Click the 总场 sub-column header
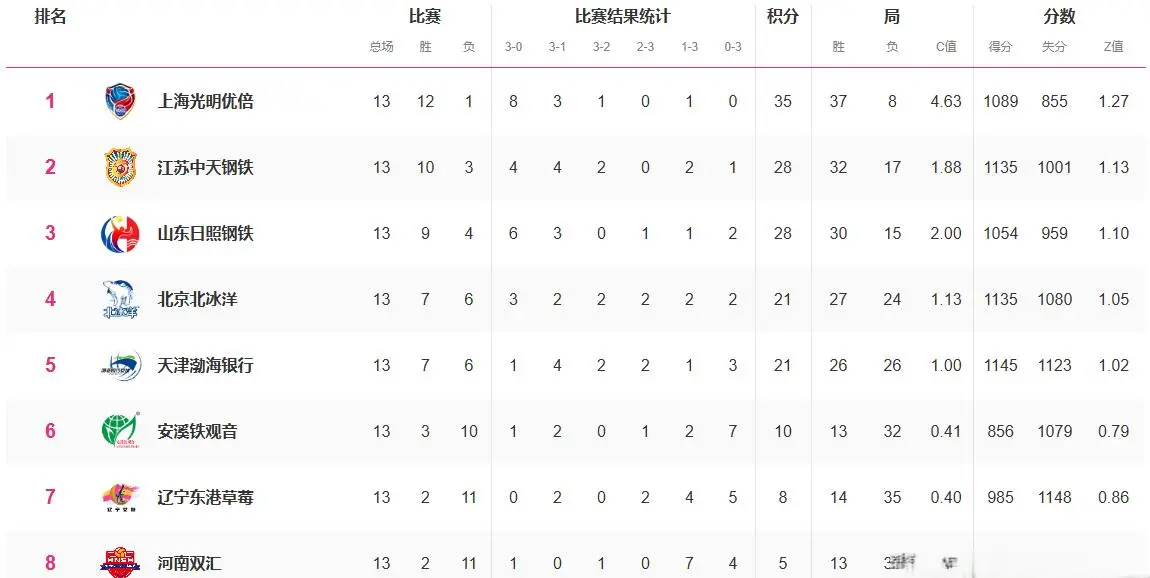Image resolution: width=1150 pixels, height=578 pixels. [x=381, y=47]
